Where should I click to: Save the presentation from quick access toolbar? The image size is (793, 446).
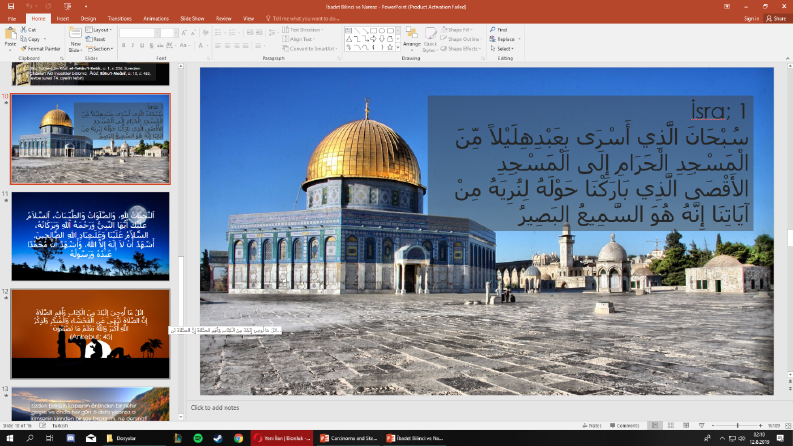coord(11,7)
